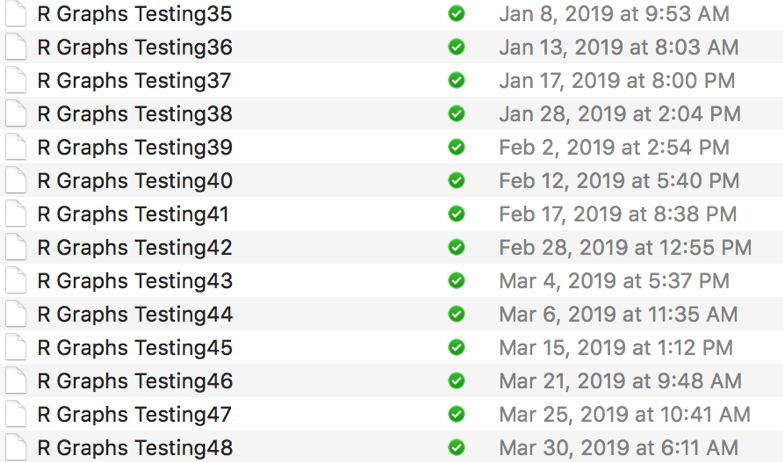783x462 pixels.
Task: Select the file named R Graphs Testing37
Action: point(134,81)
